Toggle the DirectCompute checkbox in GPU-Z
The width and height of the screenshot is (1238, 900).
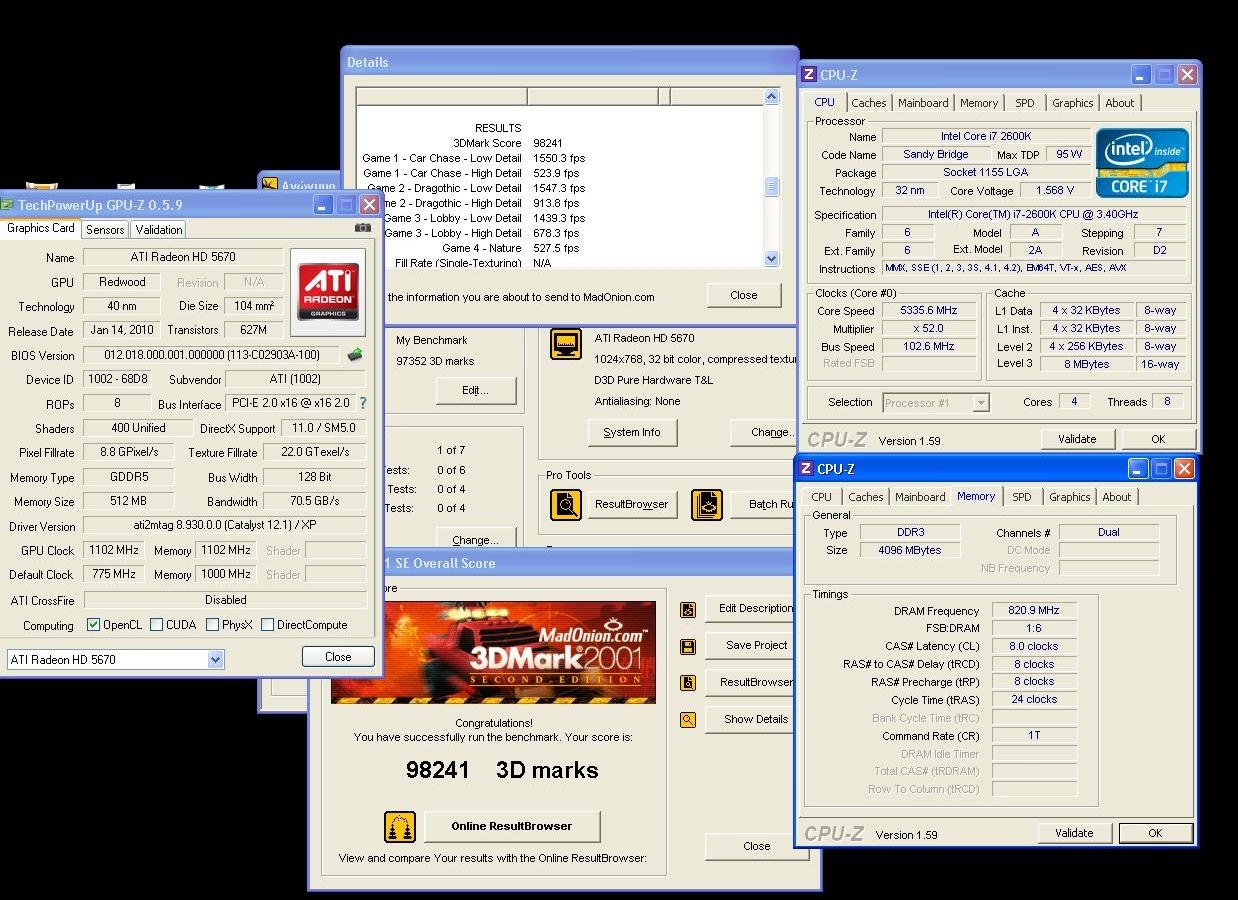(x=267, y=625)
